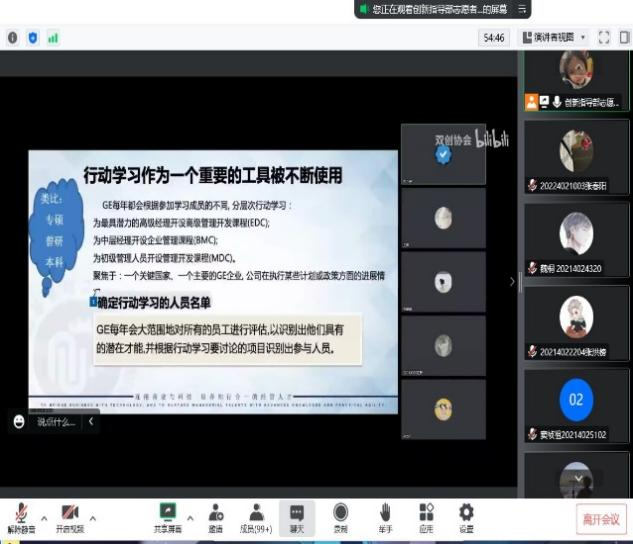The image size is (633, 544).
Task: Click the chat input box (说点什么)
Action: (55, 422)
